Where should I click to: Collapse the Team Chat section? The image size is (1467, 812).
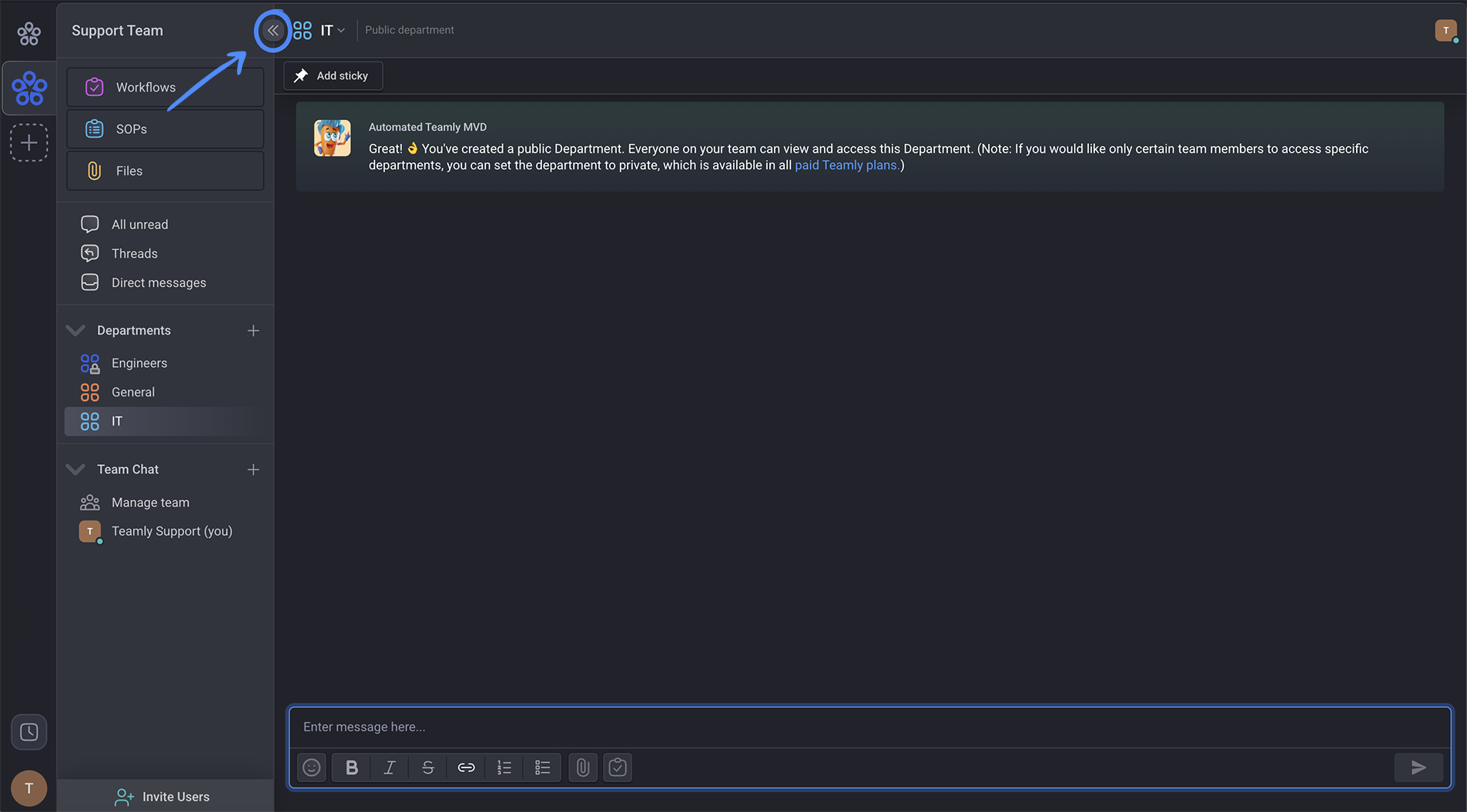click(x=75, y=469)
